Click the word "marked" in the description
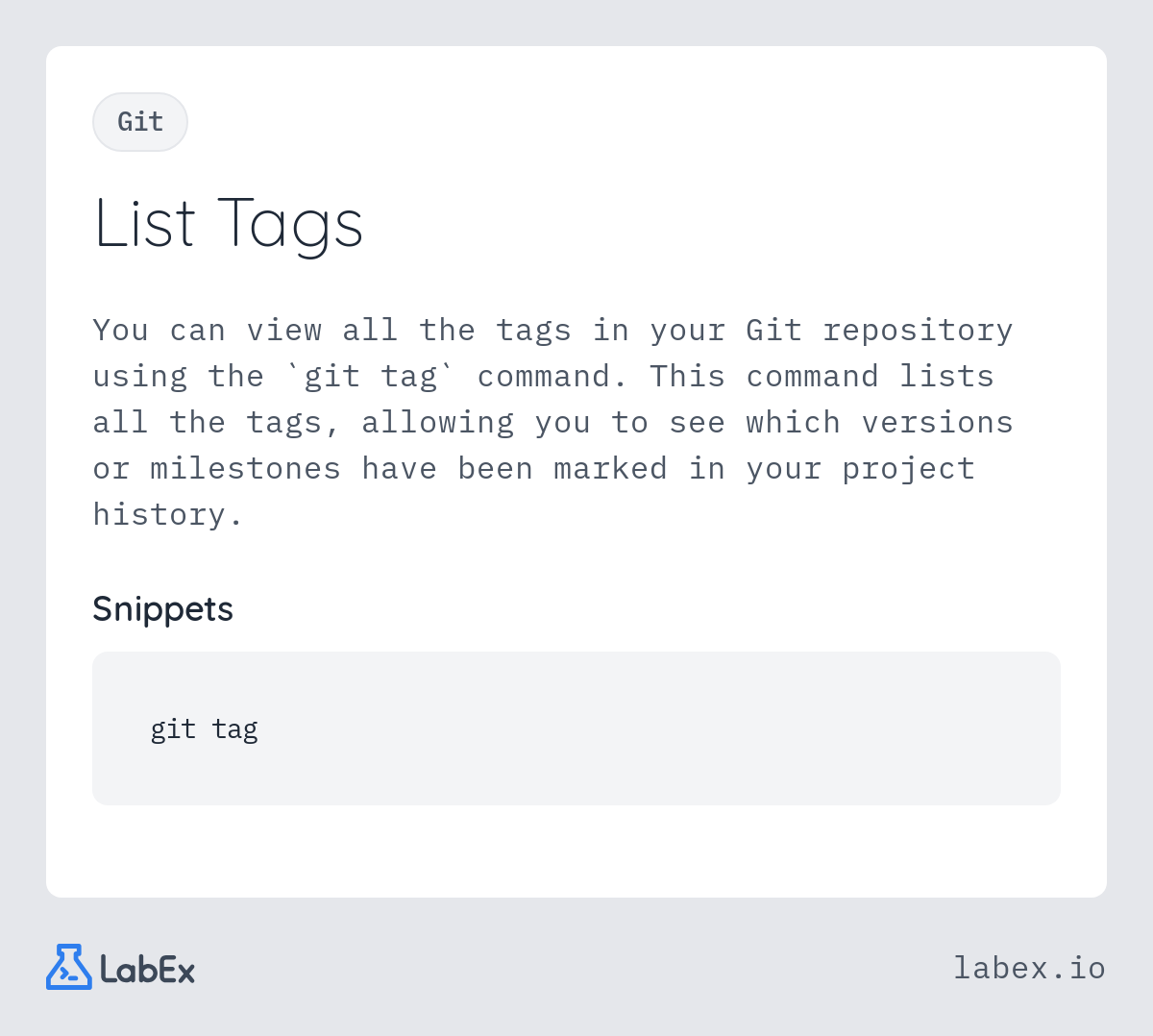 (x=610, y=468)
